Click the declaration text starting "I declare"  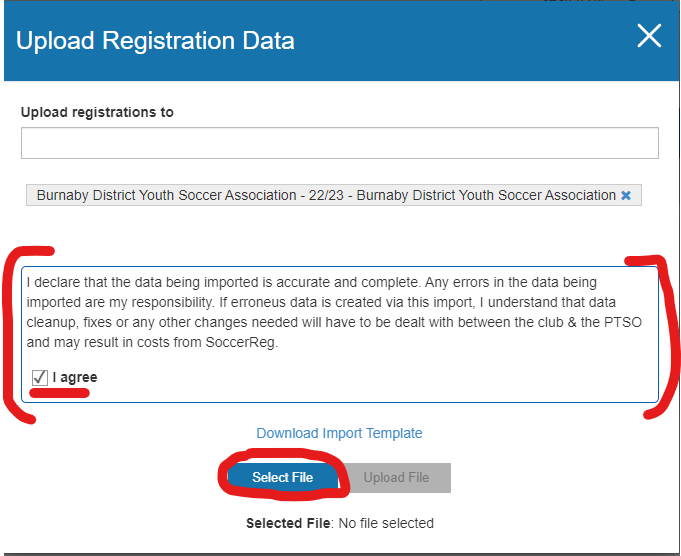[60, 281]
